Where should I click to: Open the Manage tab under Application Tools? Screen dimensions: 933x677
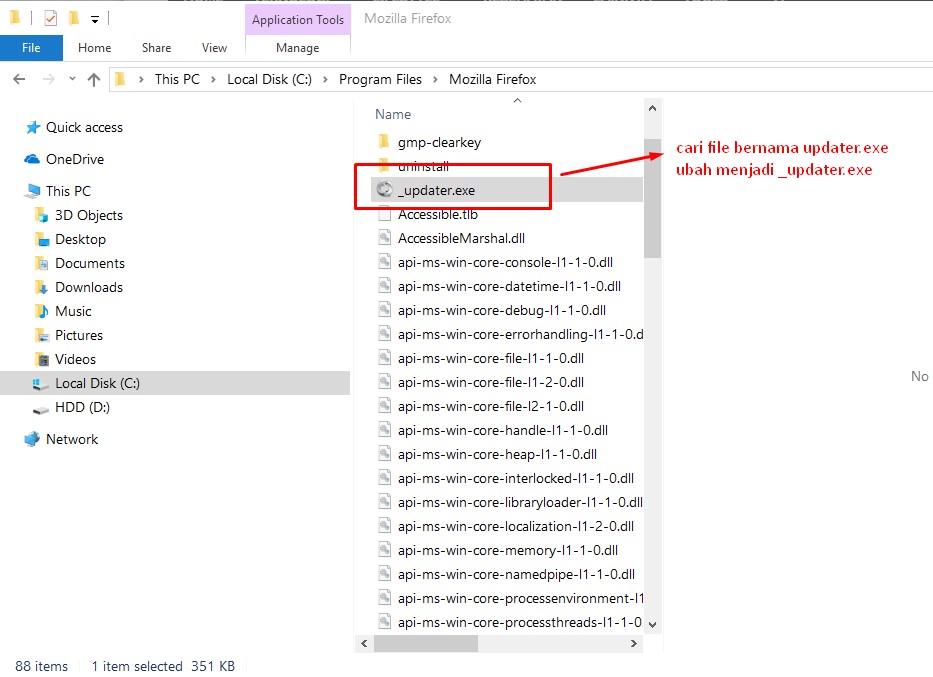coord(298,48)
